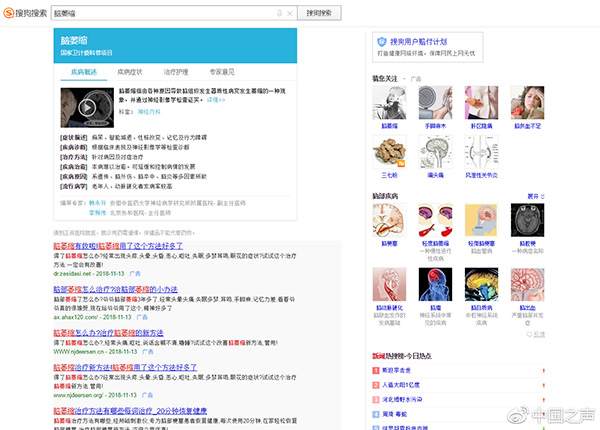Viewport: 600px width, 430px height.
Task: Open the 脑供血不足 link
Action: tap(527, 126)
